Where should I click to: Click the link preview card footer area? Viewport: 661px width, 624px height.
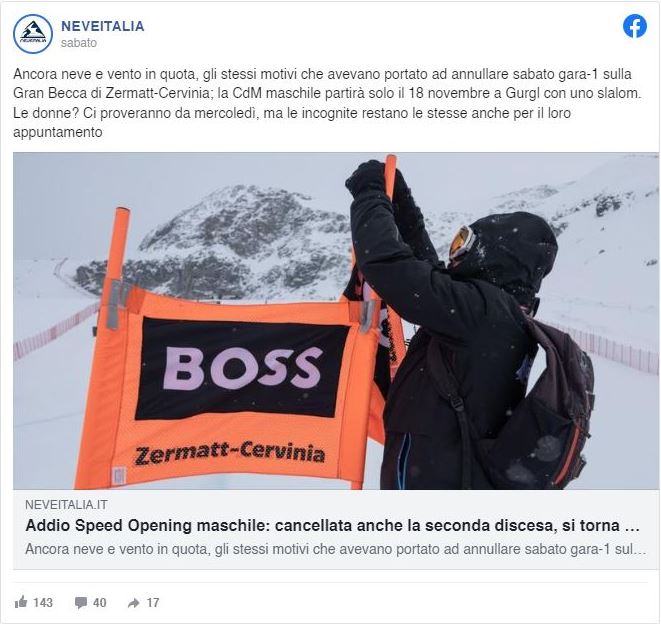(336, 529)
